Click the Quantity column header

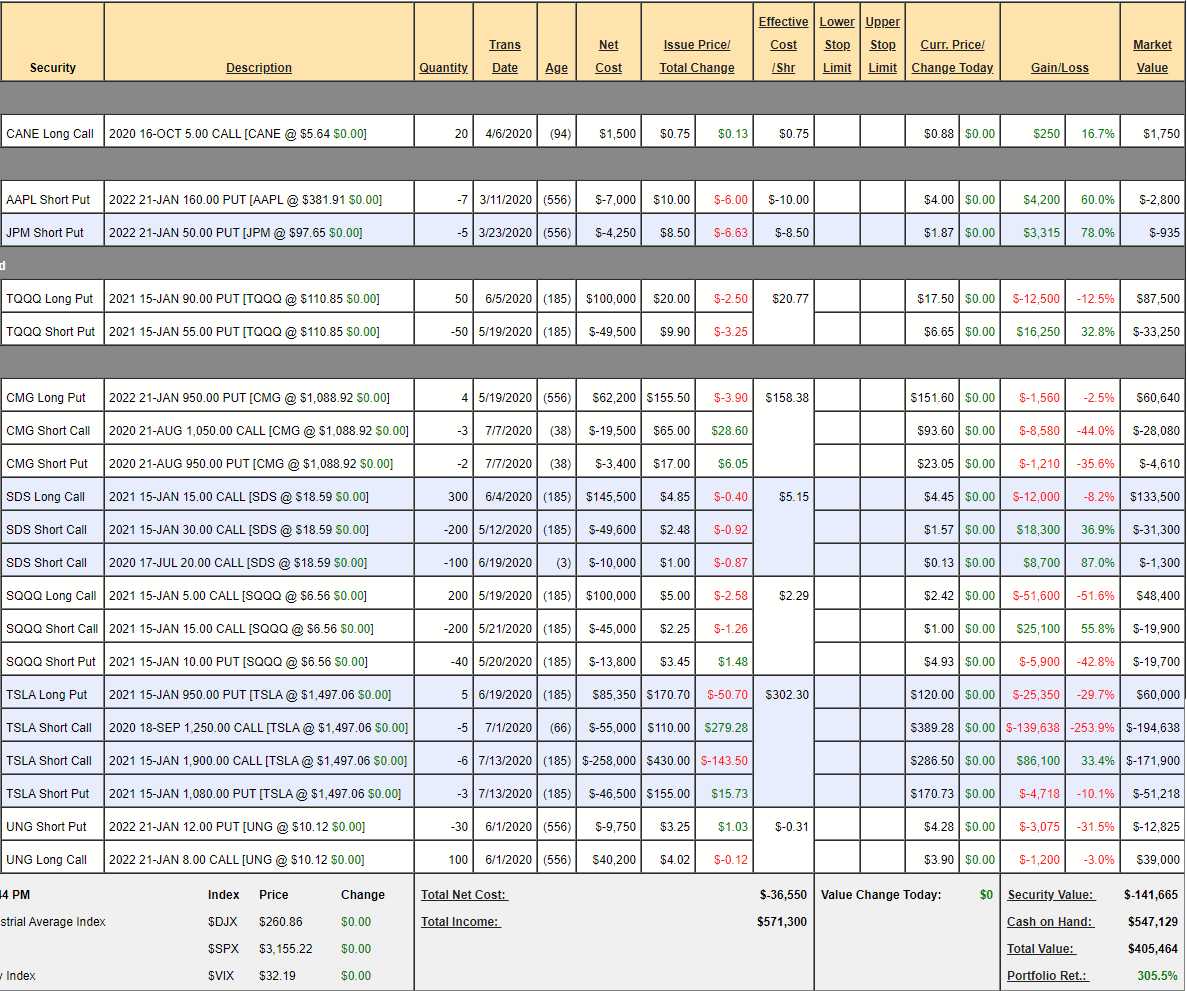(443, 68)
